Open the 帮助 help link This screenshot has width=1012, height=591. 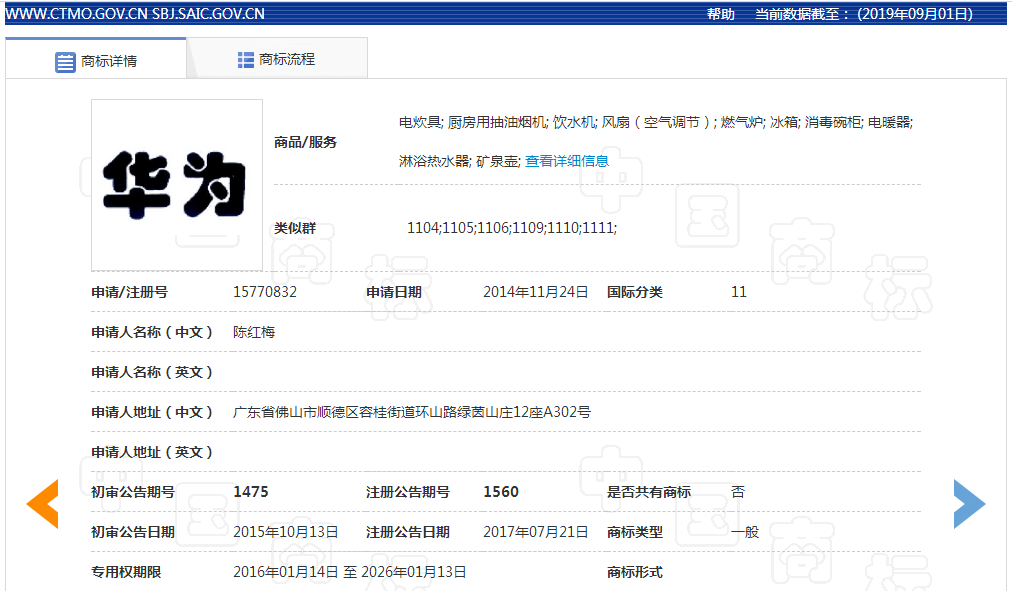point(720,14)
